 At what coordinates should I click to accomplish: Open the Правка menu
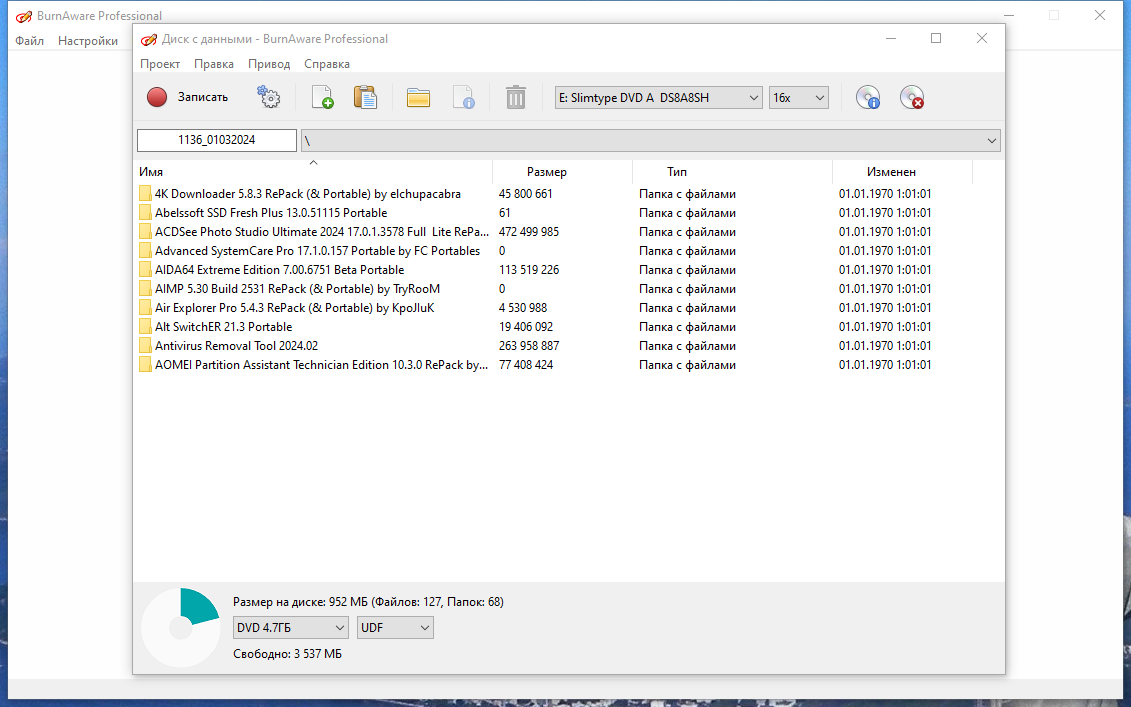pos(214,63)
